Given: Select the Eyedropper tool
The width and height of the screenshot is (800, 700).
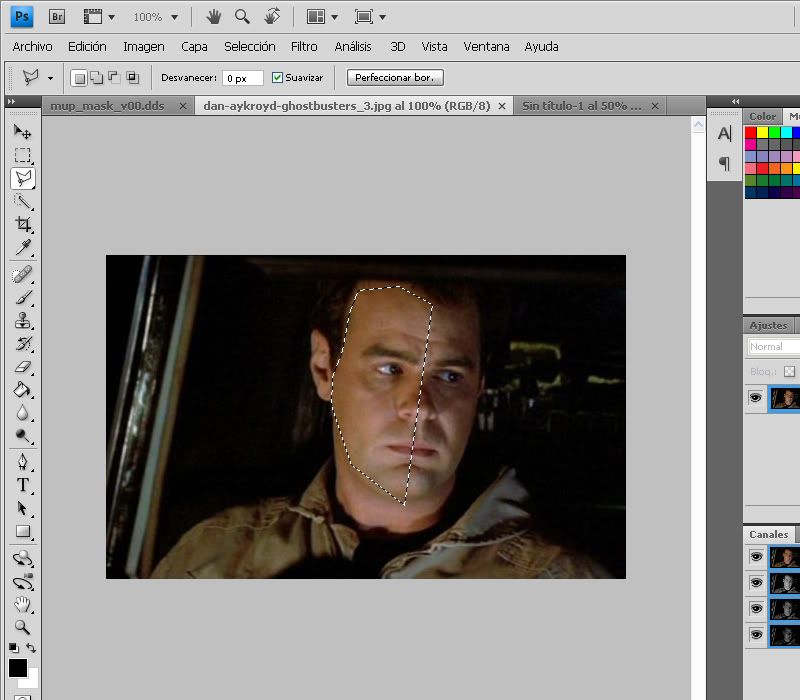Looking at the screenshot, I should point(22,247).
